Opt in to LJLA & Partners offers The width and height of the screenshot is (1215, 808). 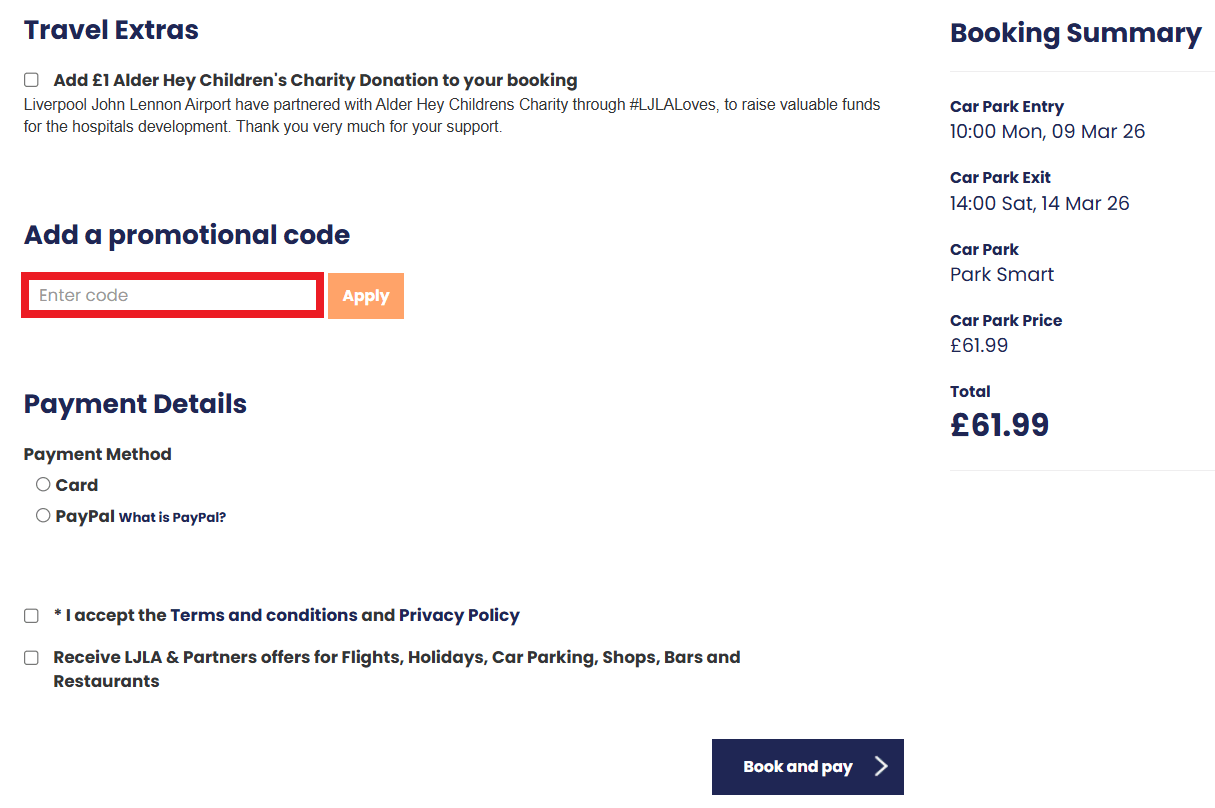coord(30,657)
